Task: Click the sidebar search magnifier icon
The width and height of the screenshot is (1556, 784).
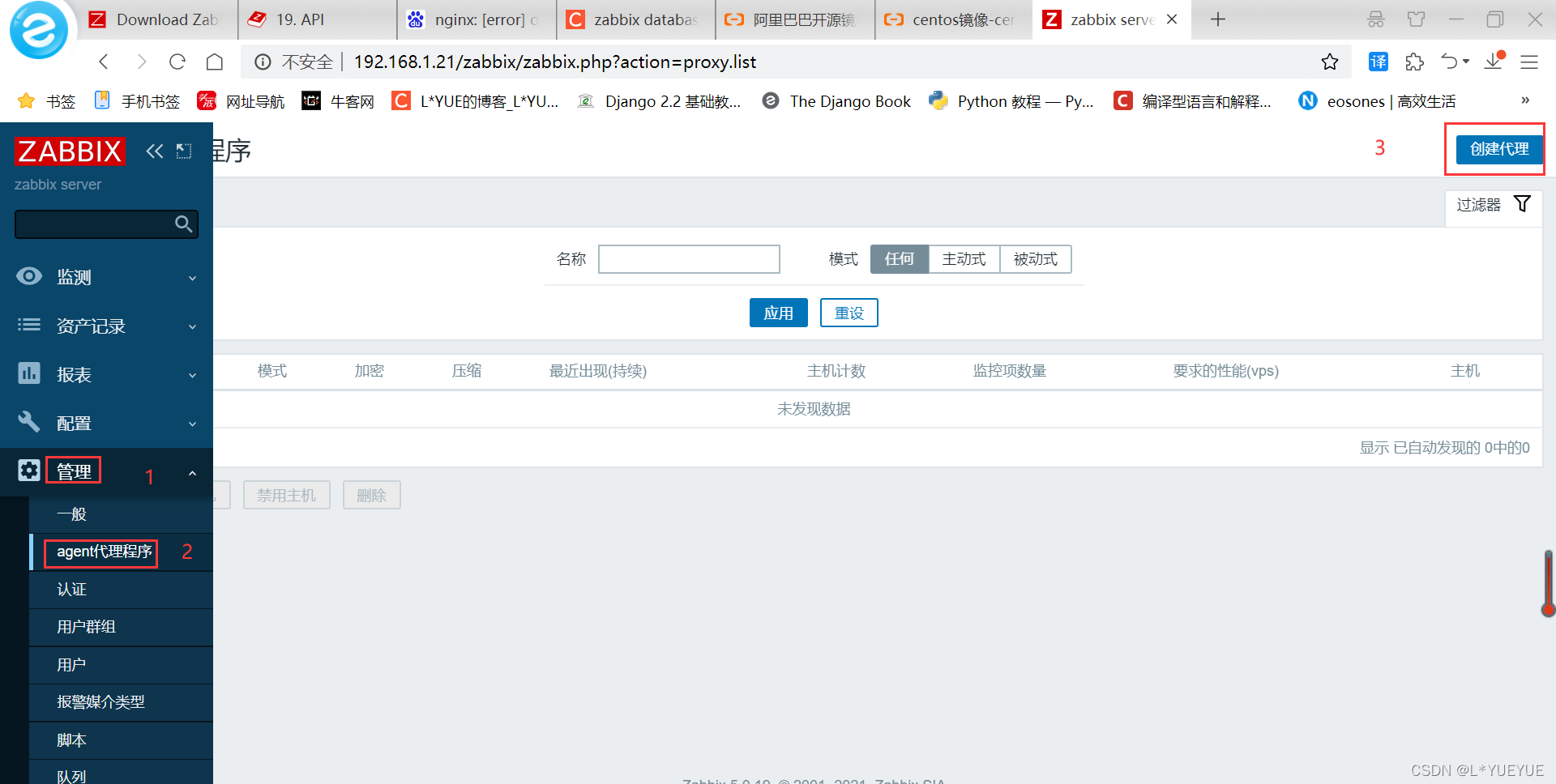Action: pyautogui.click(x=184, y=224)
